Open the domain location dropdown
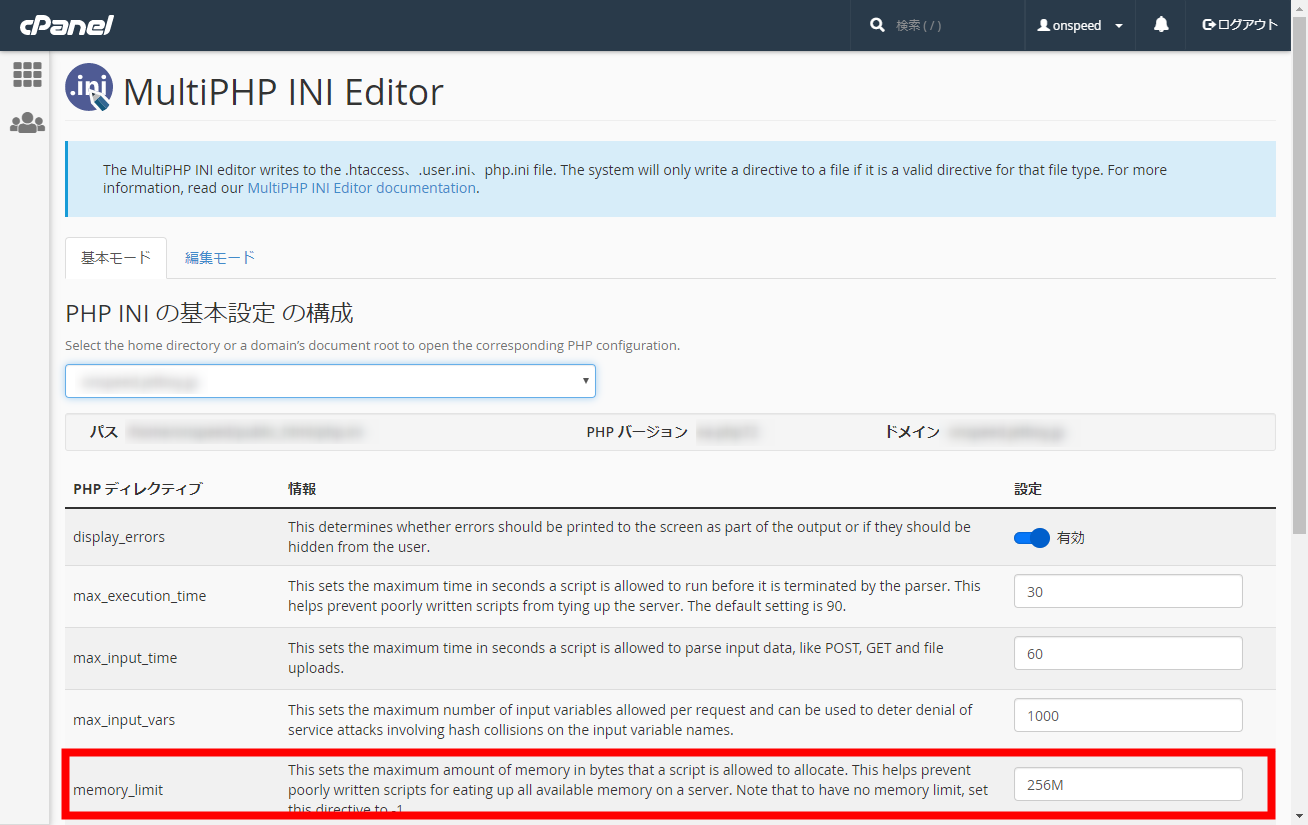1308x825 pixels. tap(330, 381)
